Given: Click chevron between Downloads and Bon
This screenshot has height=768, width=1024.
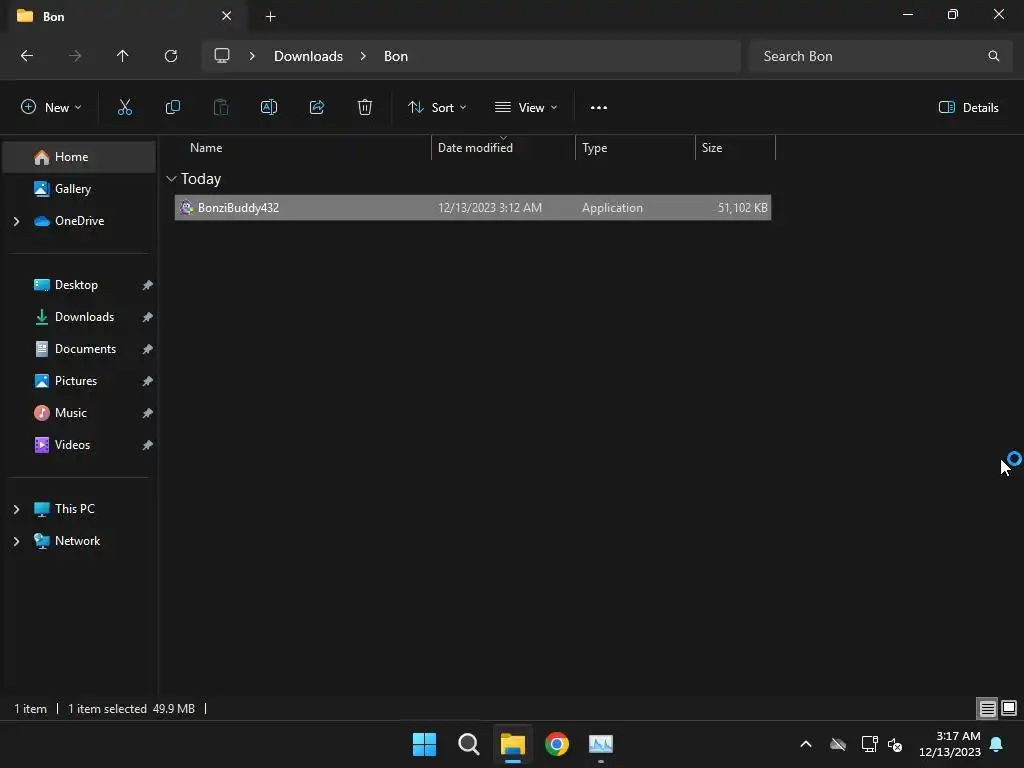Looking at the screenshot, I should (363, 56).
